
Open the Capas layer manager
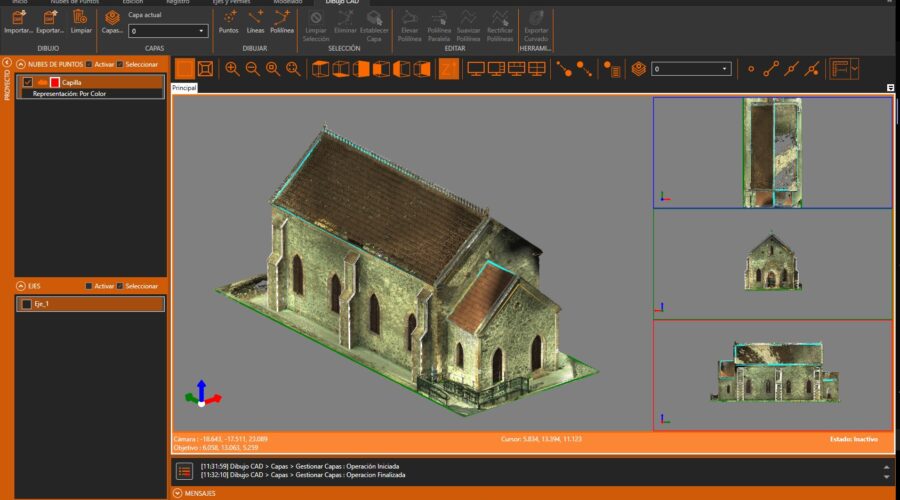click(112, 20)
